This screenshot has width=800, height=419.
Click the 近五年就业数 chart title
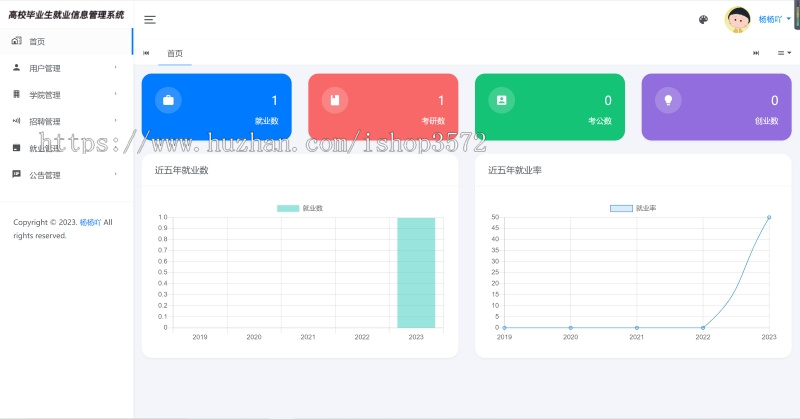(182, 170)
